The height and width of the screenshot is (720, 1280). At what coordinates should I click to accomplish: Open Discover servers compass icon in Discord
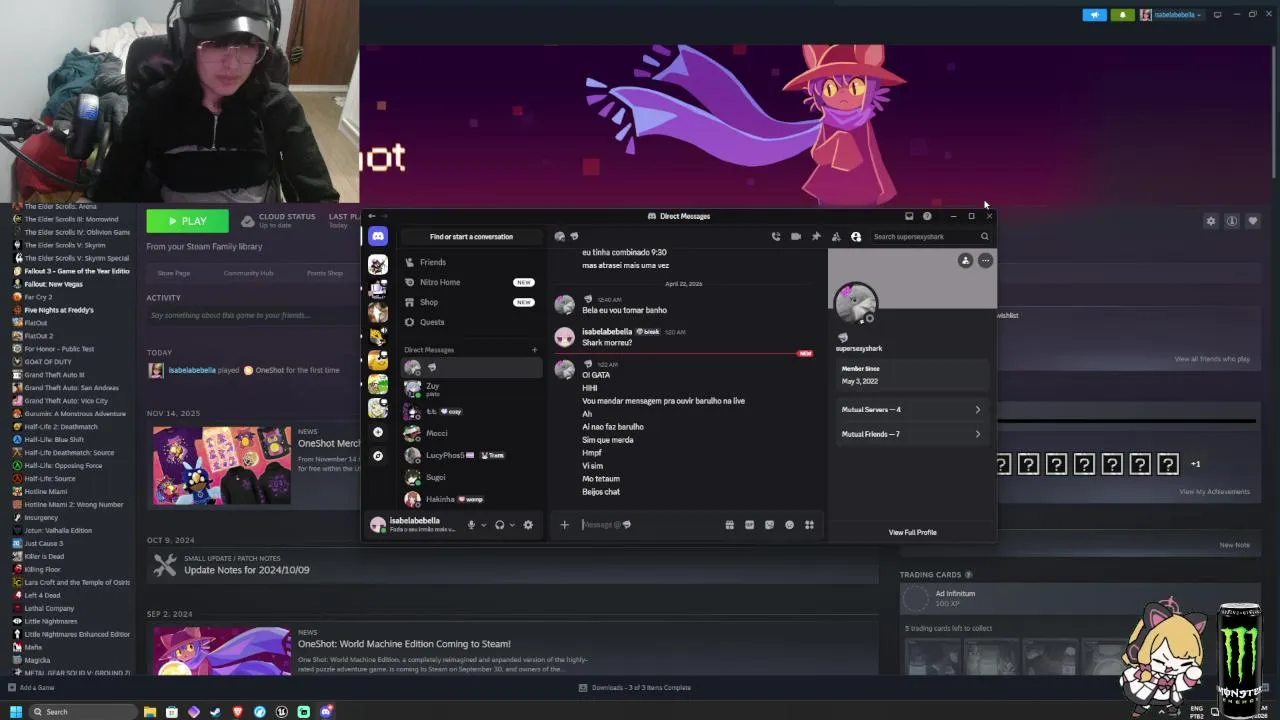coord(378,456)
